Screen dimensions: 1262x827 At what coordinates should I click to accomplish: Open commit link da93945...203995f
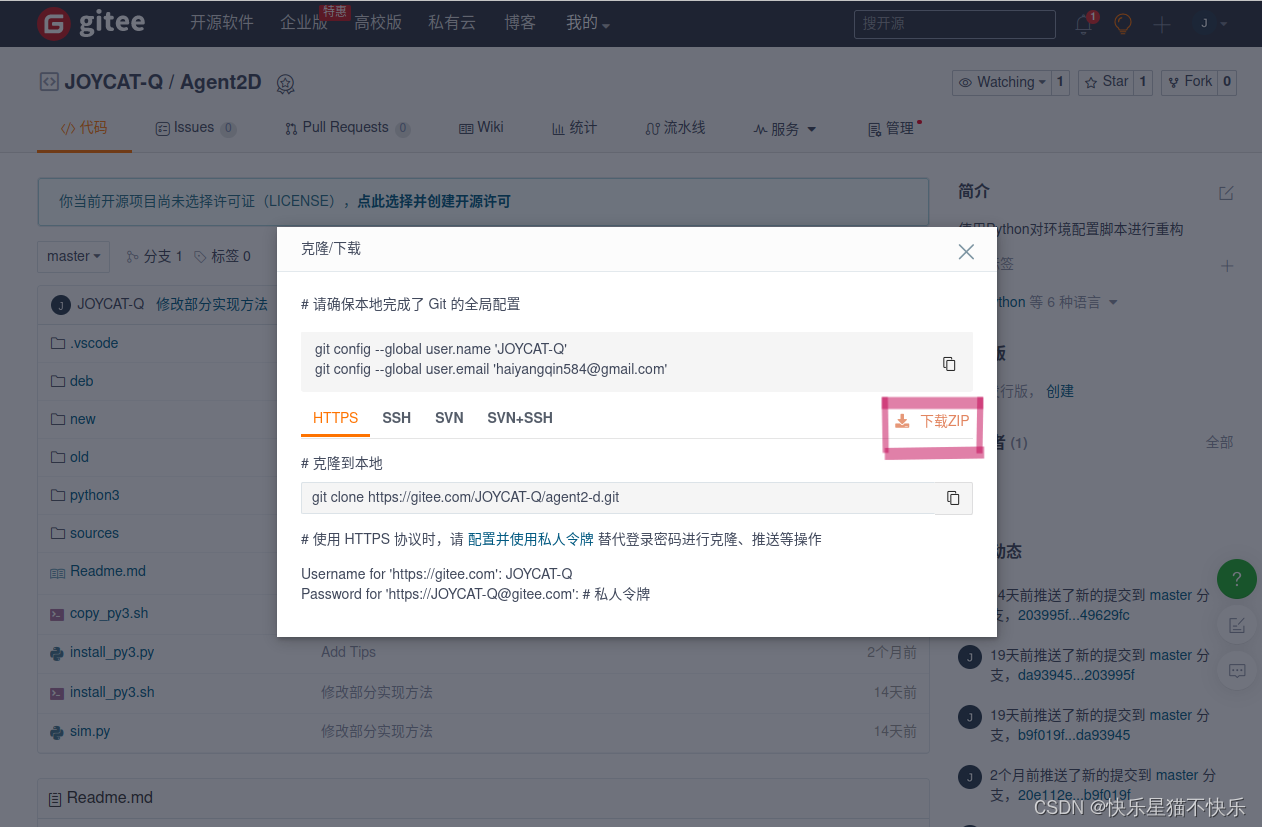pyautogui.click(x=1076, y=675)
